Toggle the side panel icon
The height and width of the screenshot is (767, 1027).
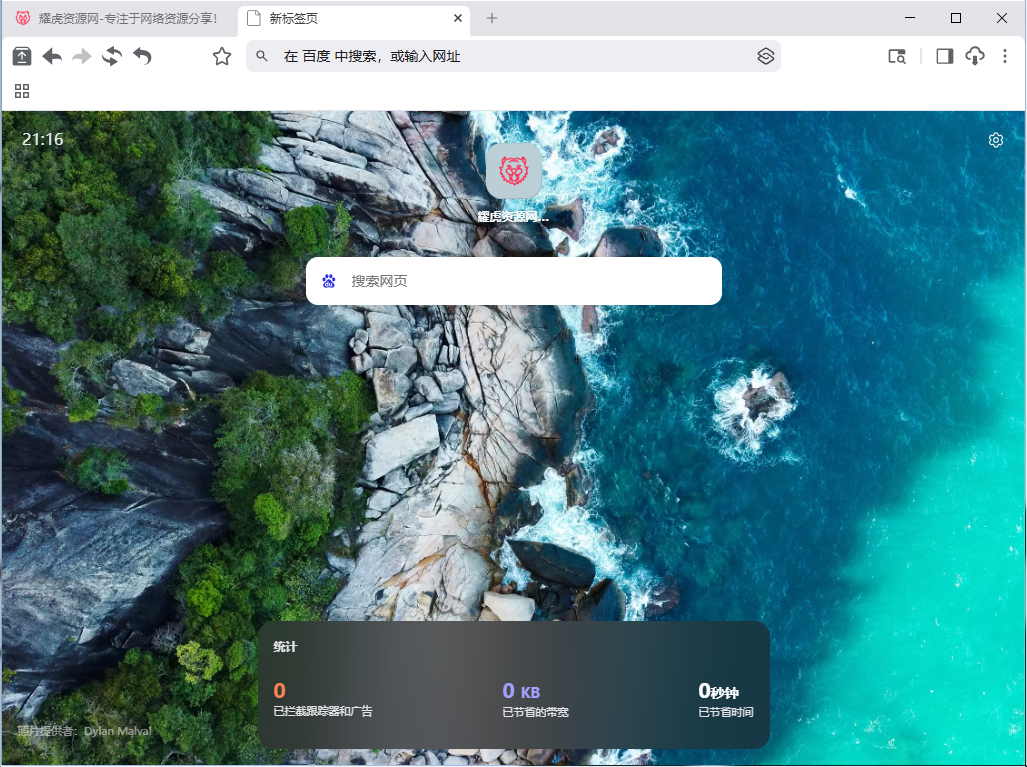[x=944, y=57]
